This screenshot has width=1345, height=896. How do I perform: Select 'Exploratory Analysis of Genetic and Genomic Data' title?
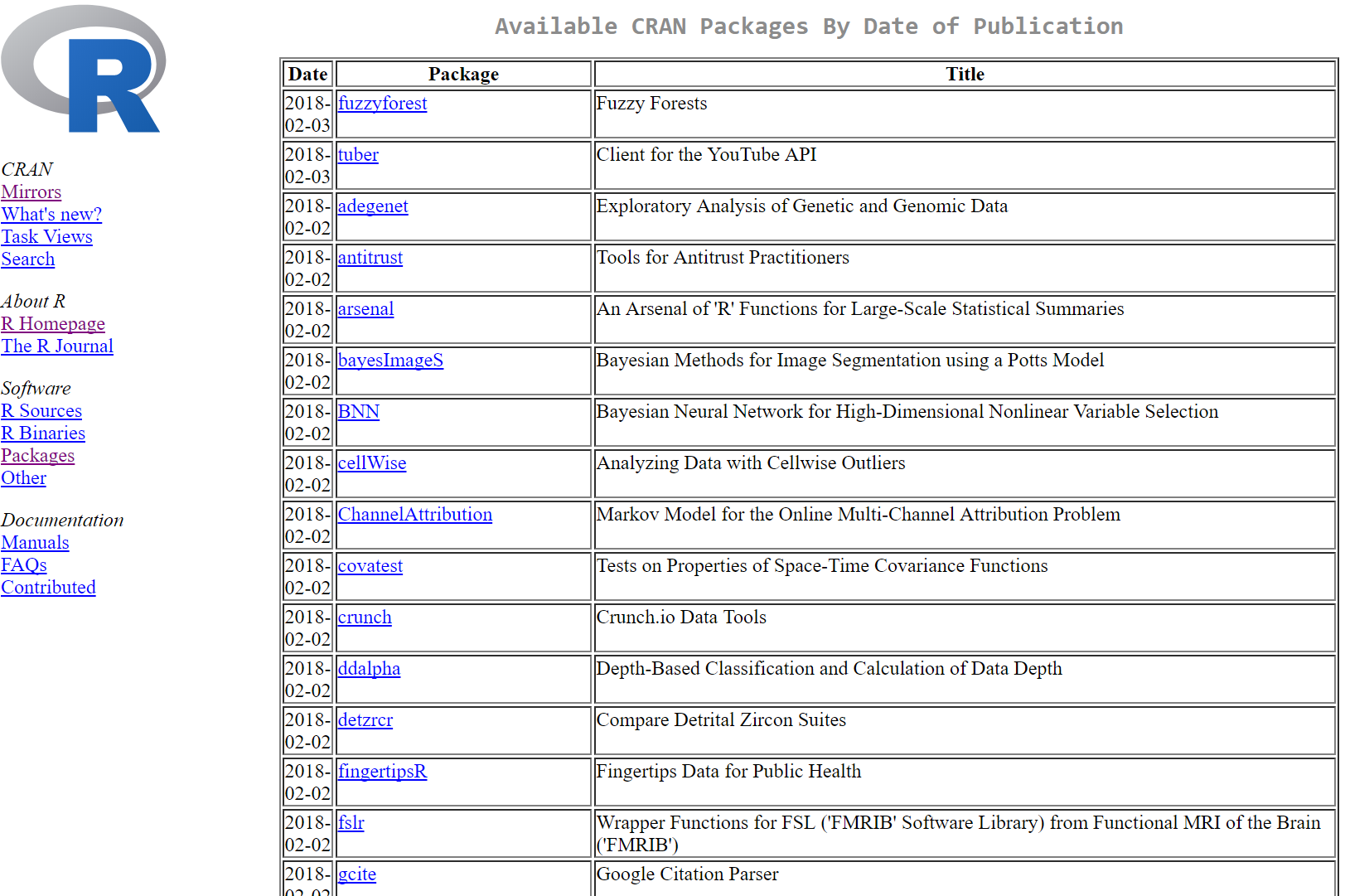coord(802,206)
